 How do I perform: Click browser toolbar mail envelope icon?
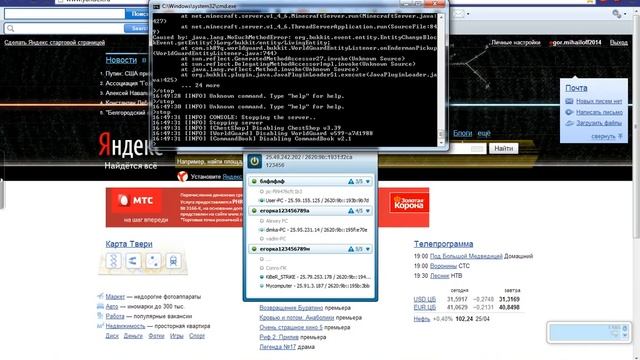[x=459, y=14]
